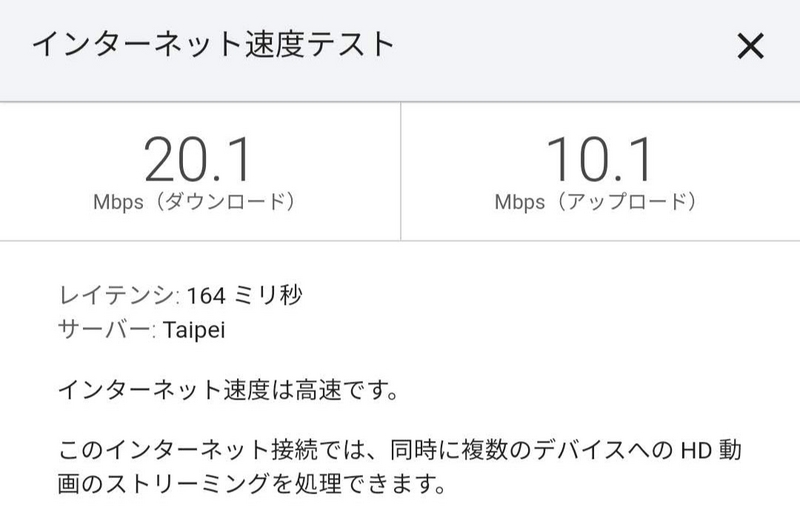Click the インターネット速度は高速です message
Screen dimensions: 800x521
(229, 390)
